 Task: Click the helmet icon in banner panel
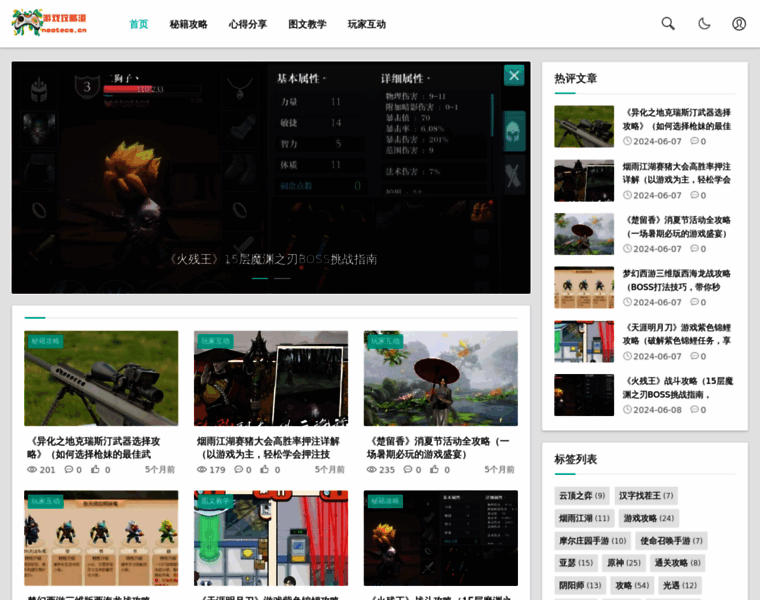tap(513, 130)
